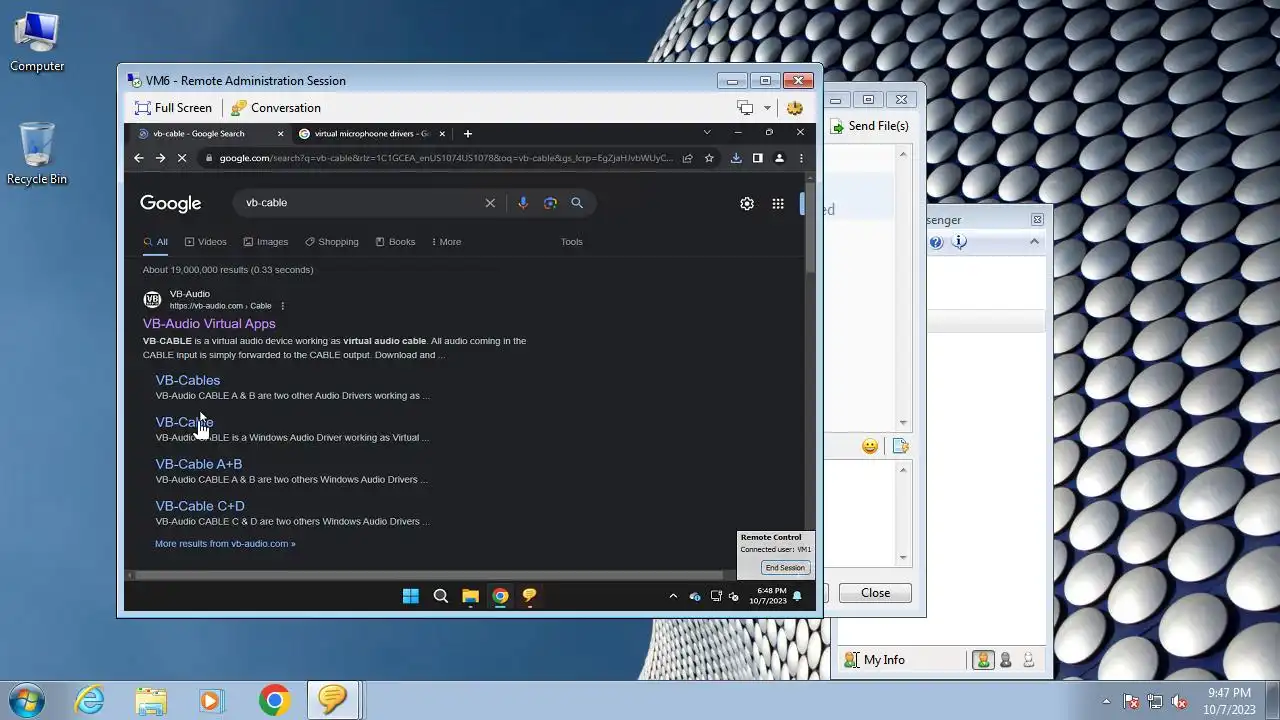Submit search with magnifier icon
The width and height of the screenshot is (1280, 720).
[x=577, y=203]
